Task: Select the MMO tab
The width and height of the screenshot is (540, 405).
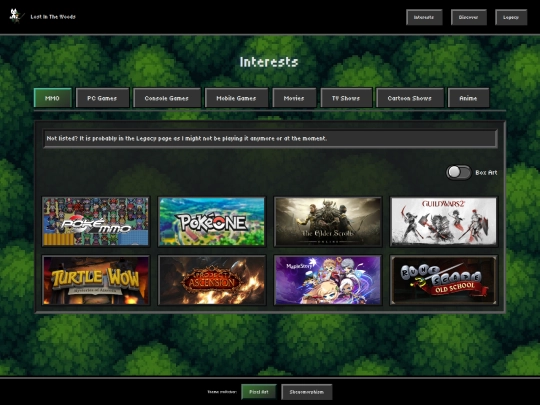Action: [53, 98]
